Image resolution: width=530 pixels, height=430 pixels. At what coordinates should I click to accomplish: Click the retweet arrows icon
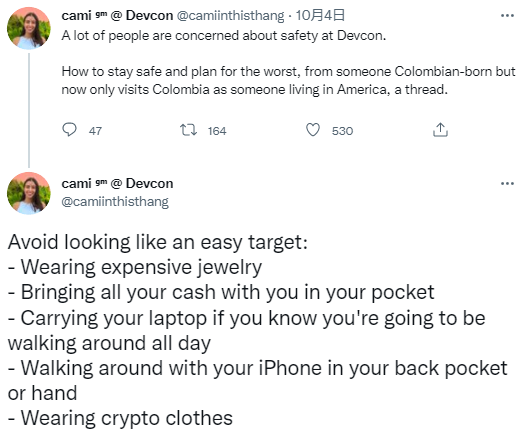click(188, 130)
